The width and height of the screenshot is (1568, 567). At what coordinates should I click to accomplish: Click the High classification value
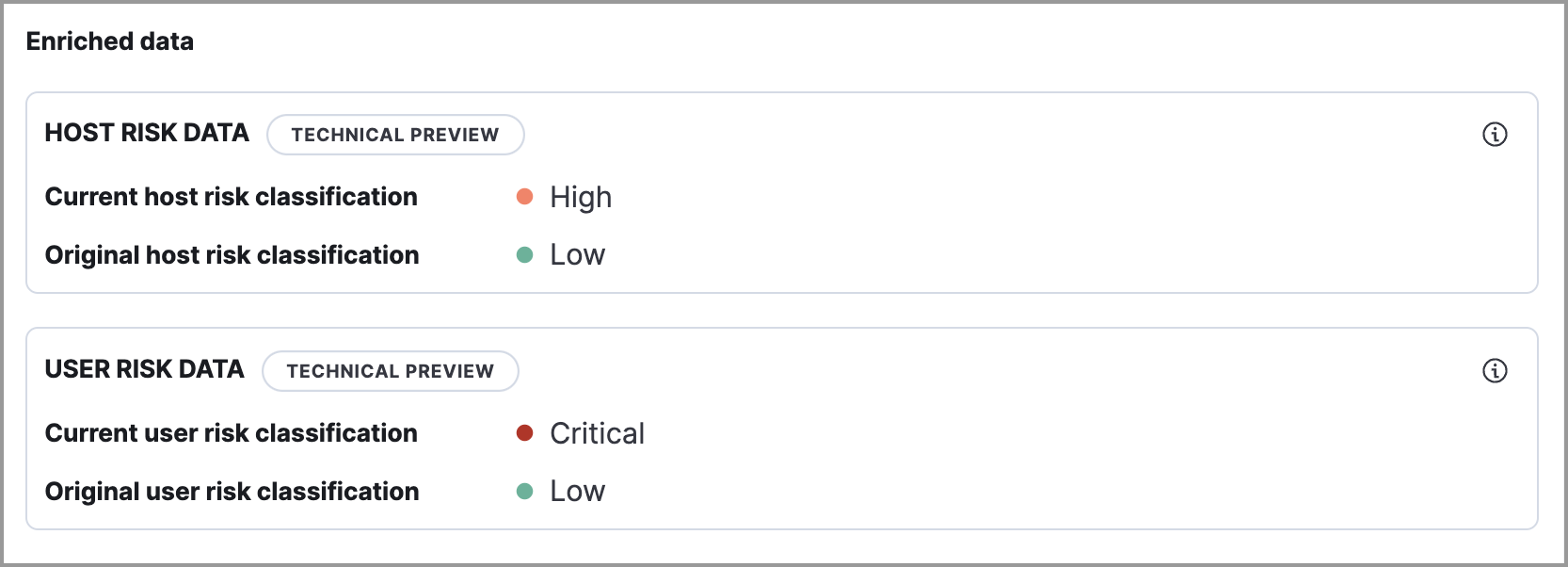tap(581, 197)
